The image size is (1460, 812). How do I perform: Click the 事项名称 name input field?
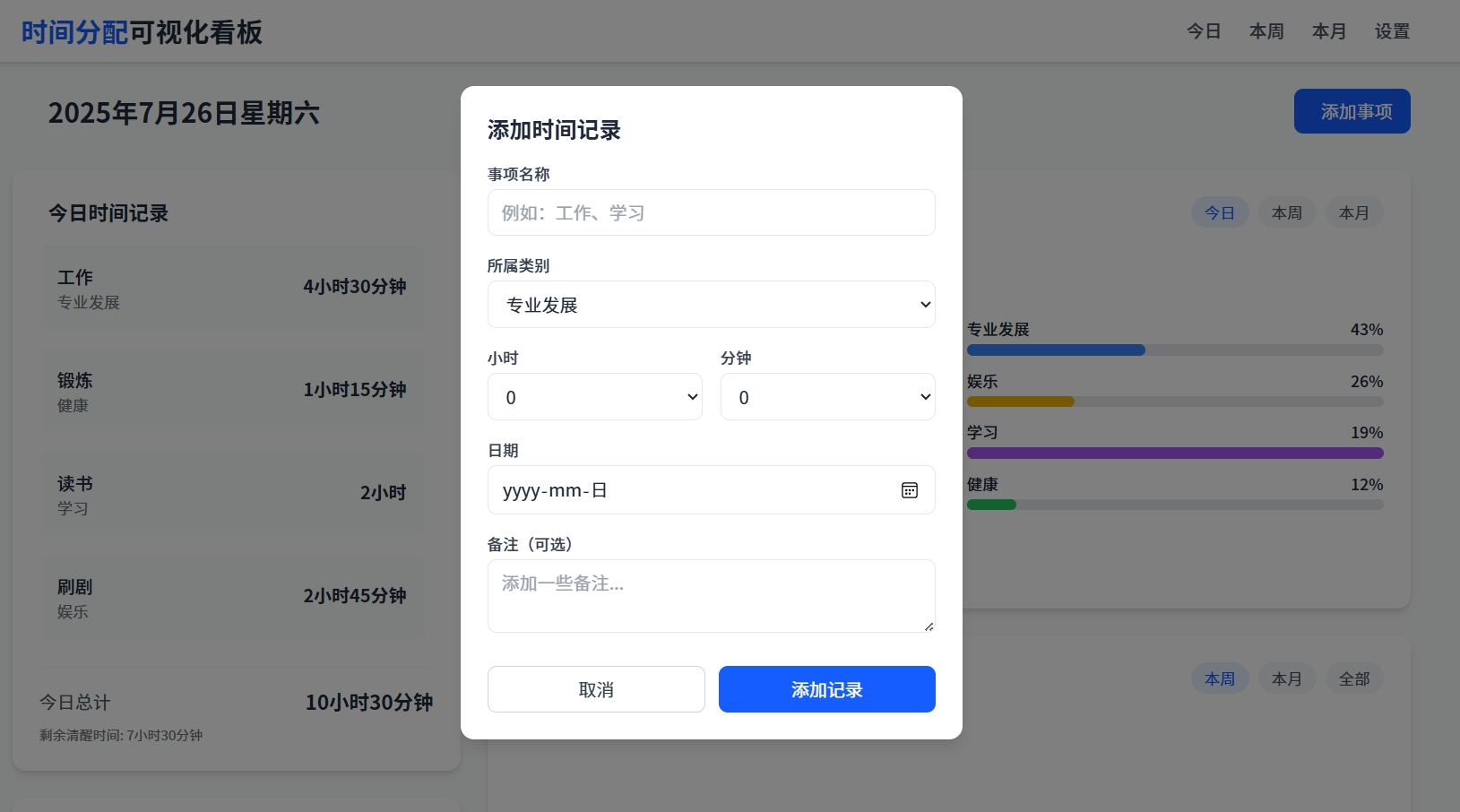click(711, 212)
